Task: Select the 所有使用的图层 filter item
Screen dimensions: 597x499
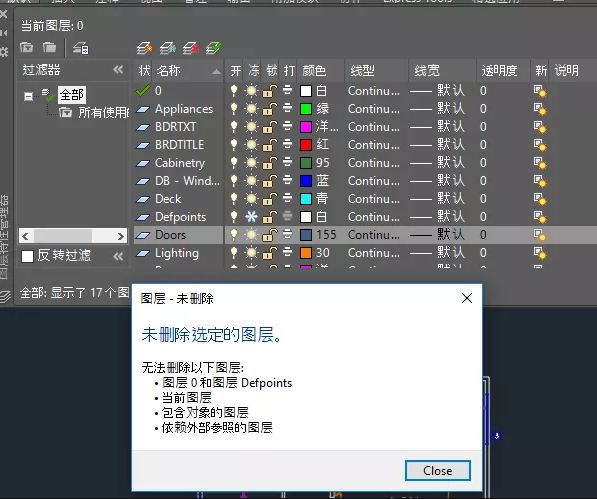Action: point(104,113)
